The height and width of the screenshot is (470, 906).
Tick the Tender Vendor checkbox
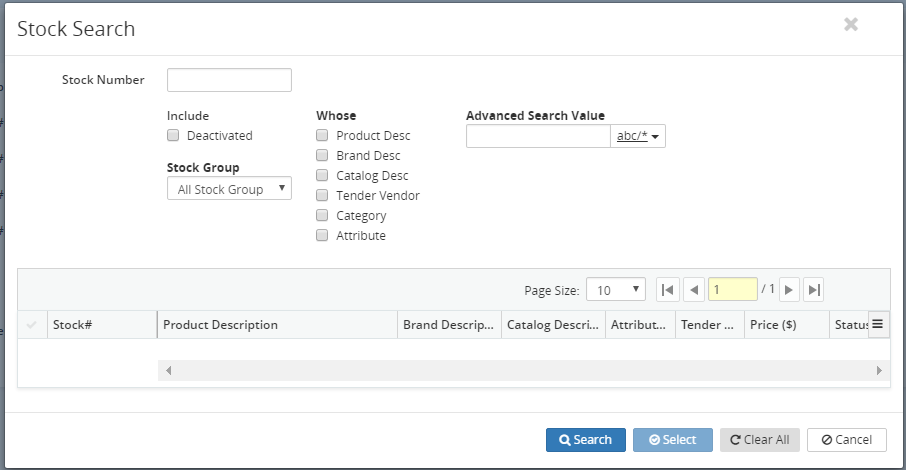tap(322, 195)
